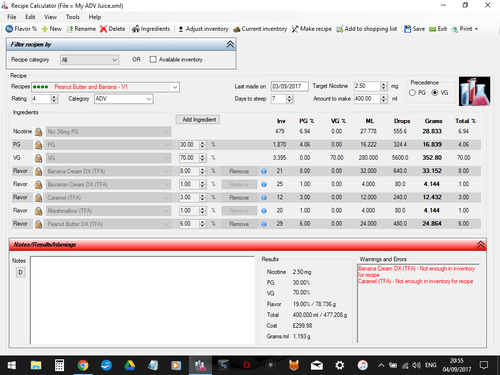Open info icon for Marshmallow (TFA)
Image resolution: width=500 pixels, height=375 pixels.
[x=264, y=211]
